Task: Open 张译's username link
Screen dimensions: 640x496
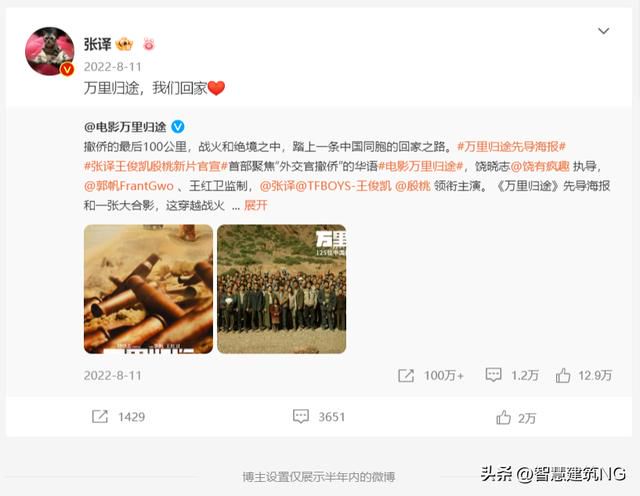Action: pos(98,44)
